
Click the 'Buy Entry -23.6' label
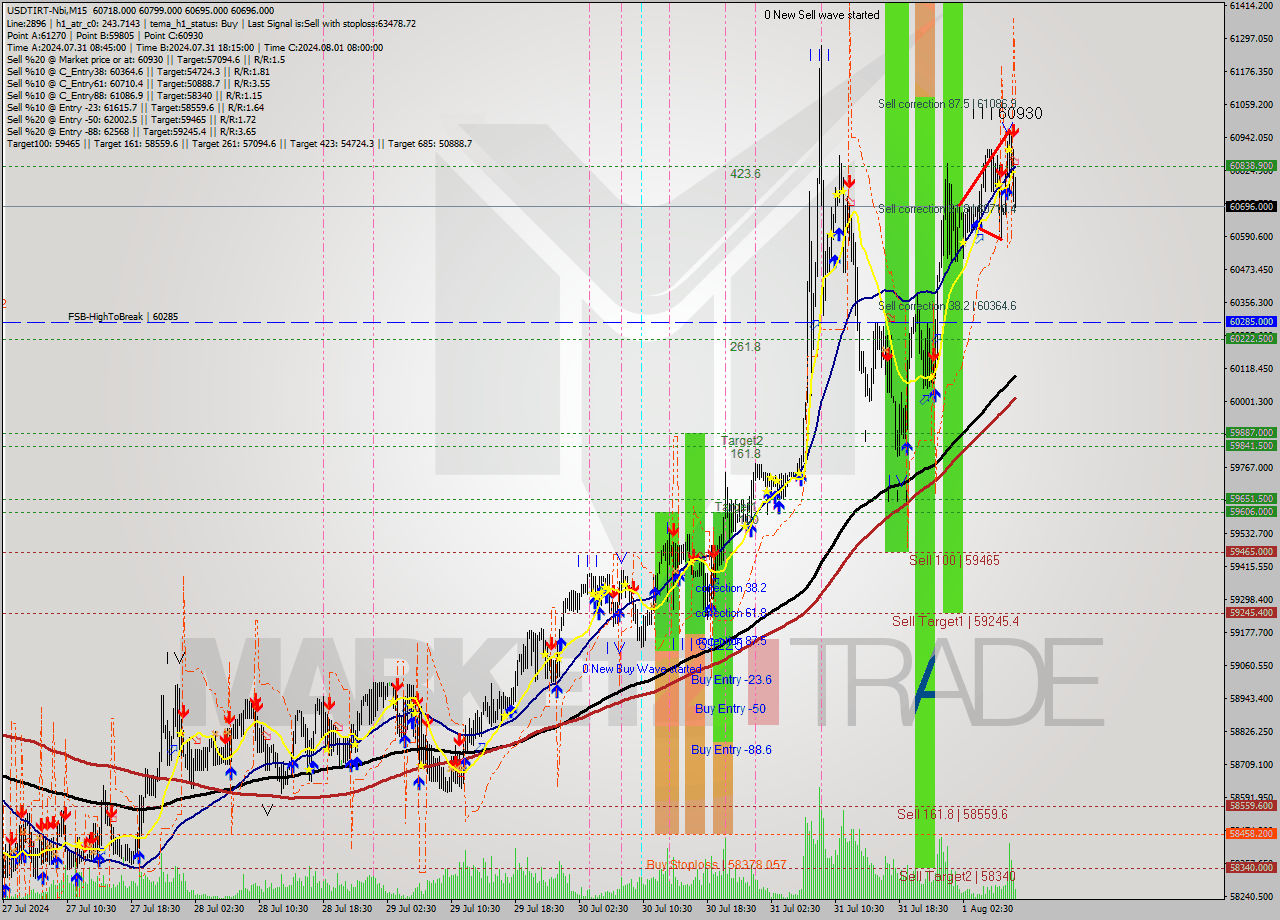pyautogui.click(x=731, y=680)
